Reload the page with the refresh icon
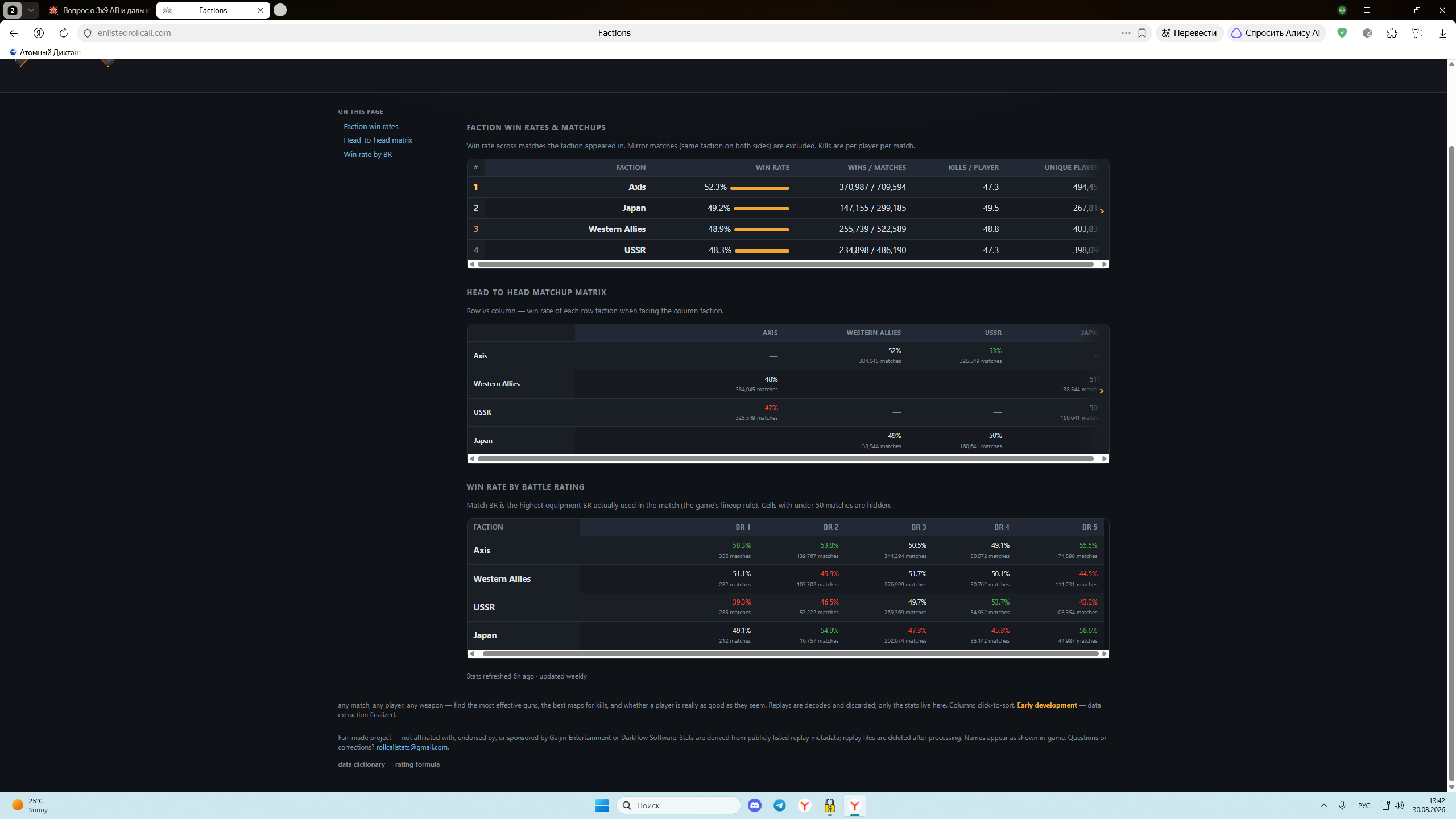 click(x=64, y=33)
